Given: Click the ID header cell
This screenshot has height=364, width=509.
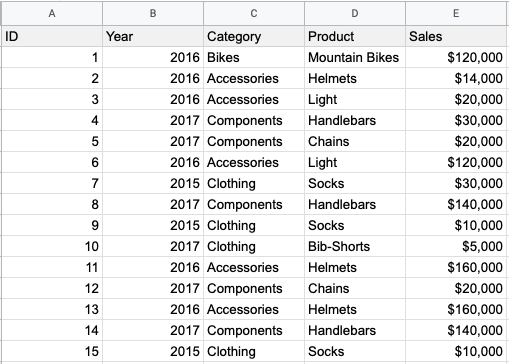Looking at the screenshot, I should pos(52,36).
